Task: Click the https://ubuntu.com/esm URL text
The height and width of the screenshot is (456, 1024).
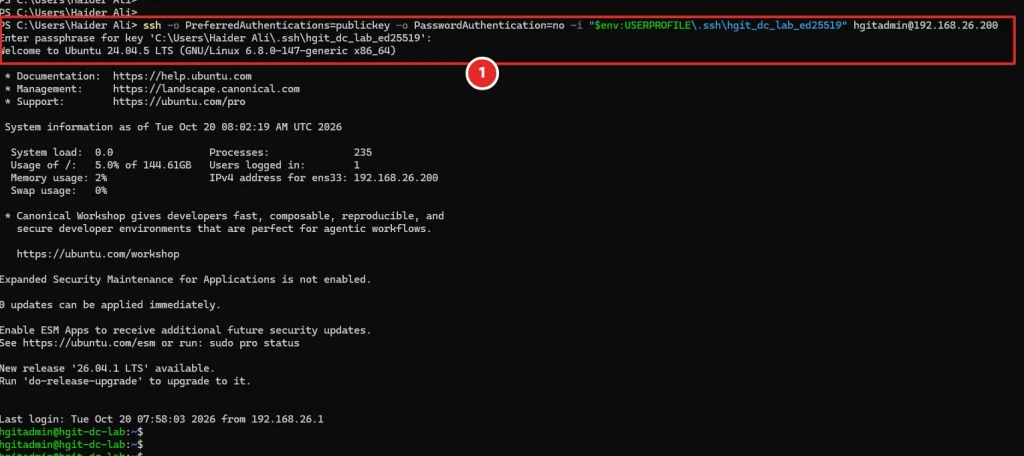Action: pos(88,343)
